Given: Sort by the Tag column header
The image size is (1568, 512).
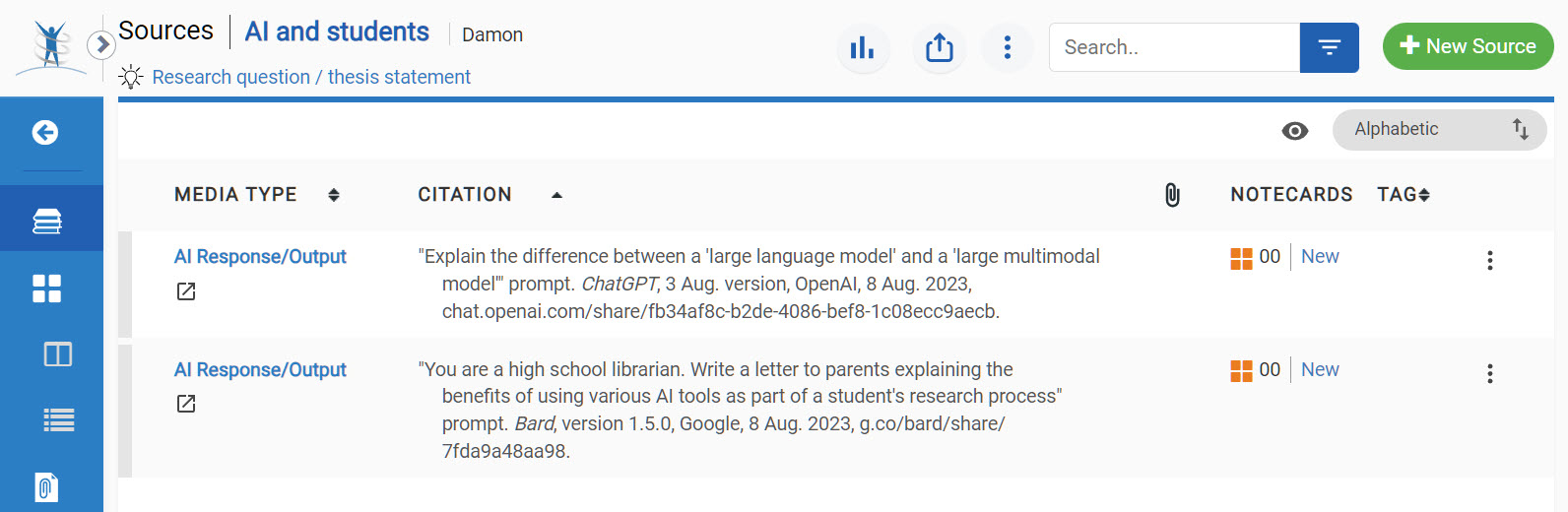Looking at the screenshot, I should 1403,195.
